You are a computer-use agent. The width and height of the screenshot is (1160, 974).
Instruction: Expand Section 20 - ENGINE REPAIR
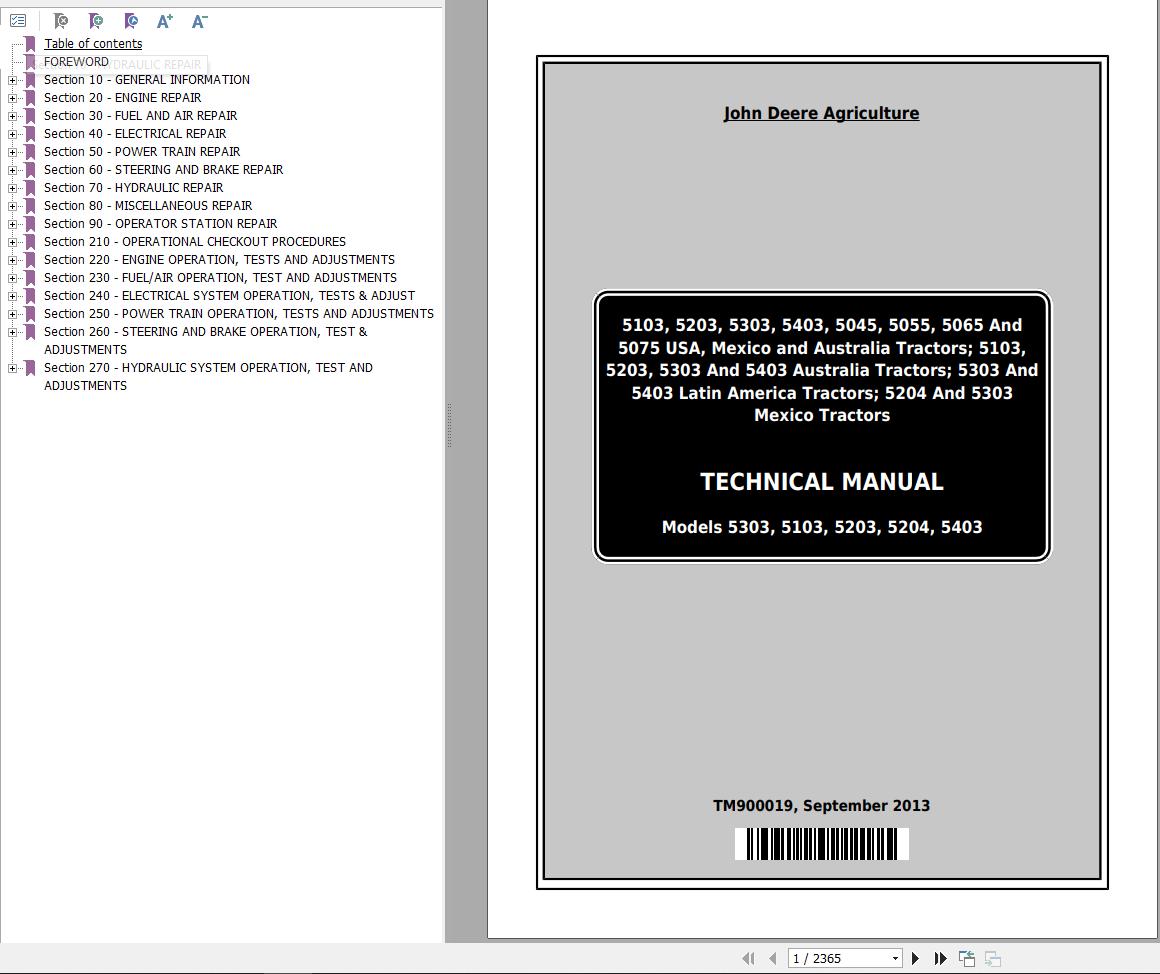point(12,98)
